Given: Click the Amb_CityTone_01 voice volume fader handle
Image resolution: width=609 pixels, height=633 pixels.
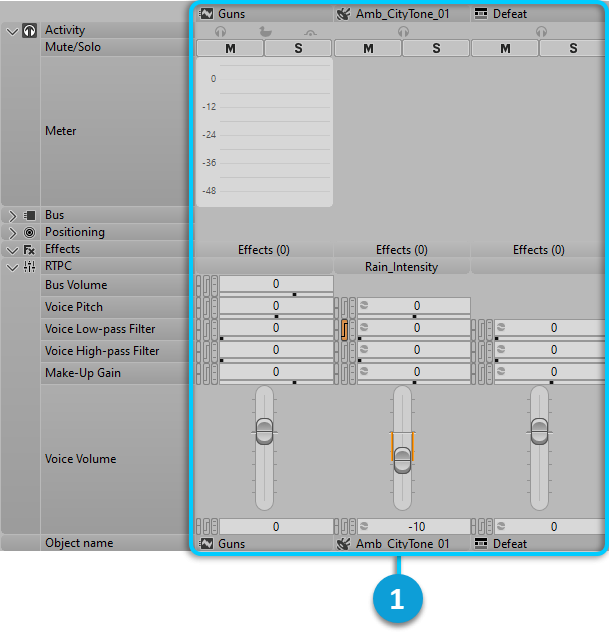Looking at the screenshot, I should pyautogui.click(x=402, y=460).
